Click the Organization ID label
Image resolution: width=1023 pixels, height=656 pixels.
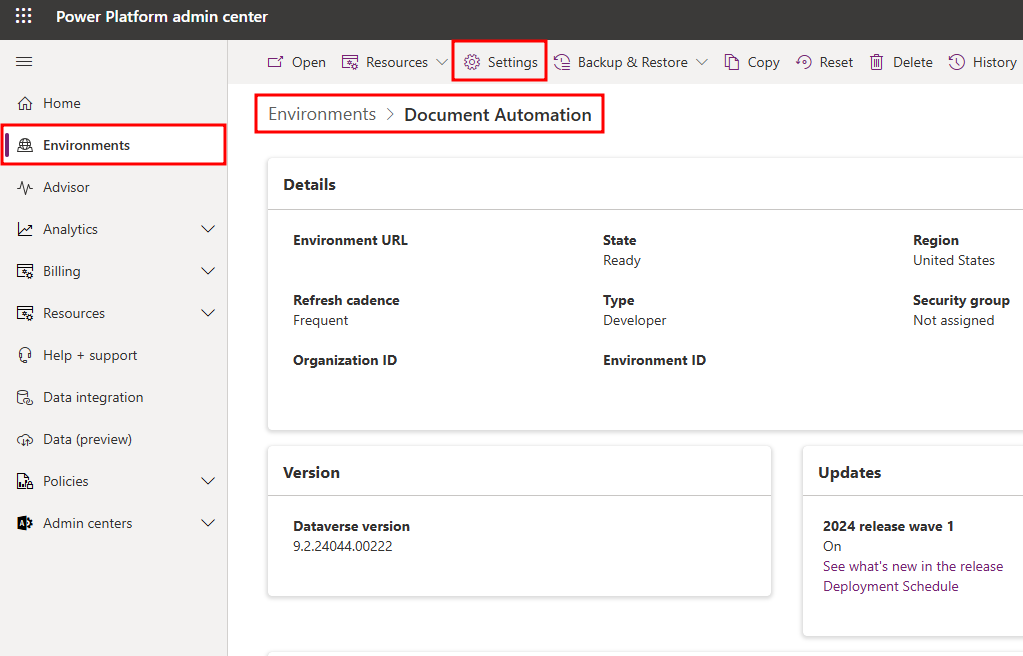point(344,360)
